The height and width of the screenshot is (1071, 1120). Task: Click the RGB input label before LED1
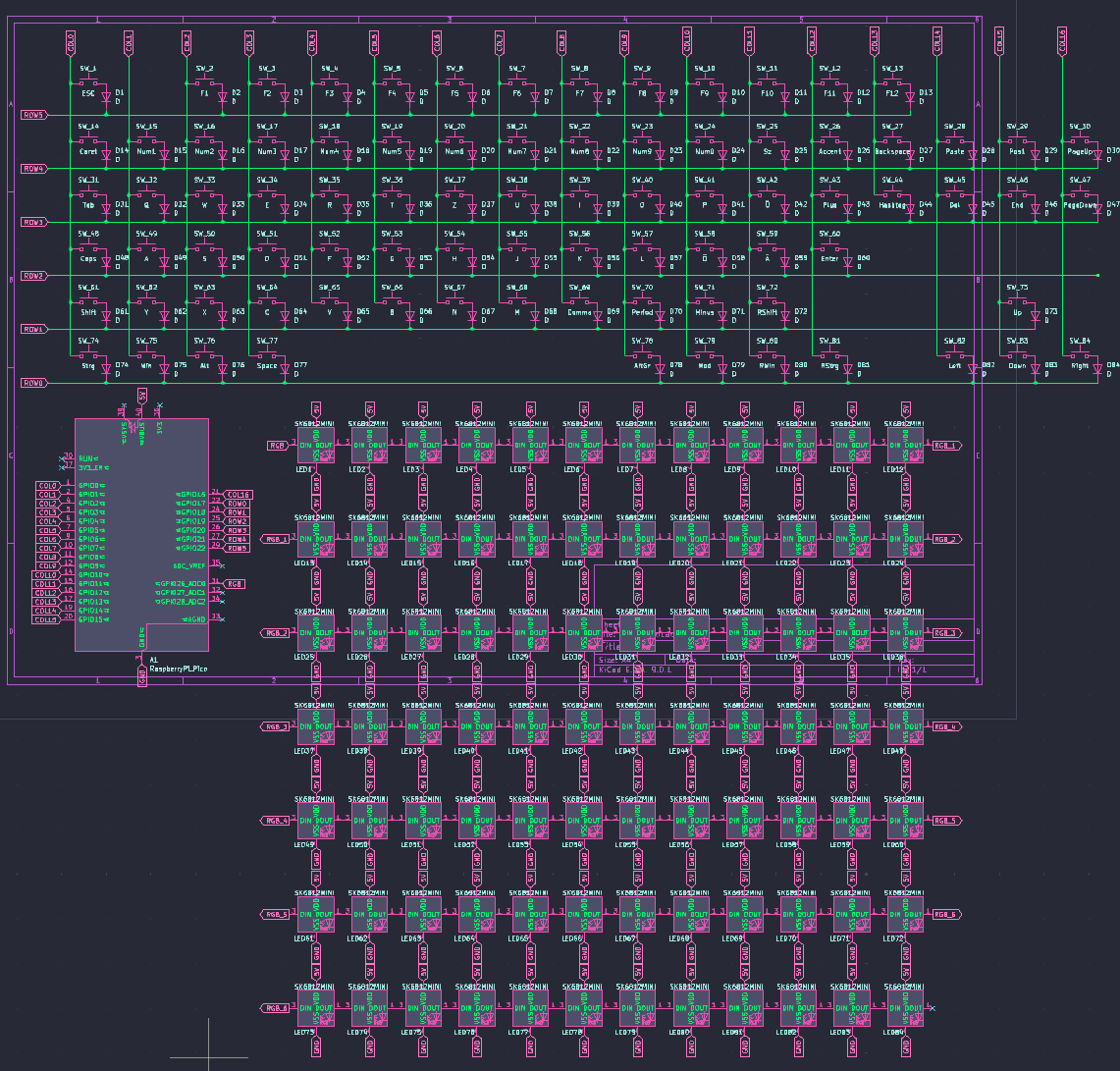tap(278, 445)
